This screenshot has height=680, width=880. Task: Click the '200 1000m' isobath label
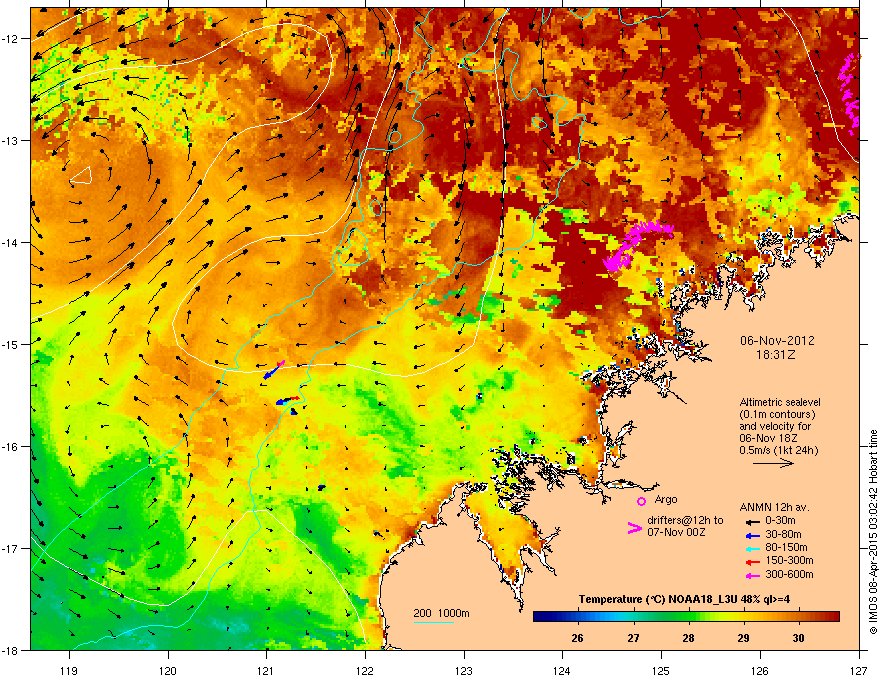click(441, 613)
